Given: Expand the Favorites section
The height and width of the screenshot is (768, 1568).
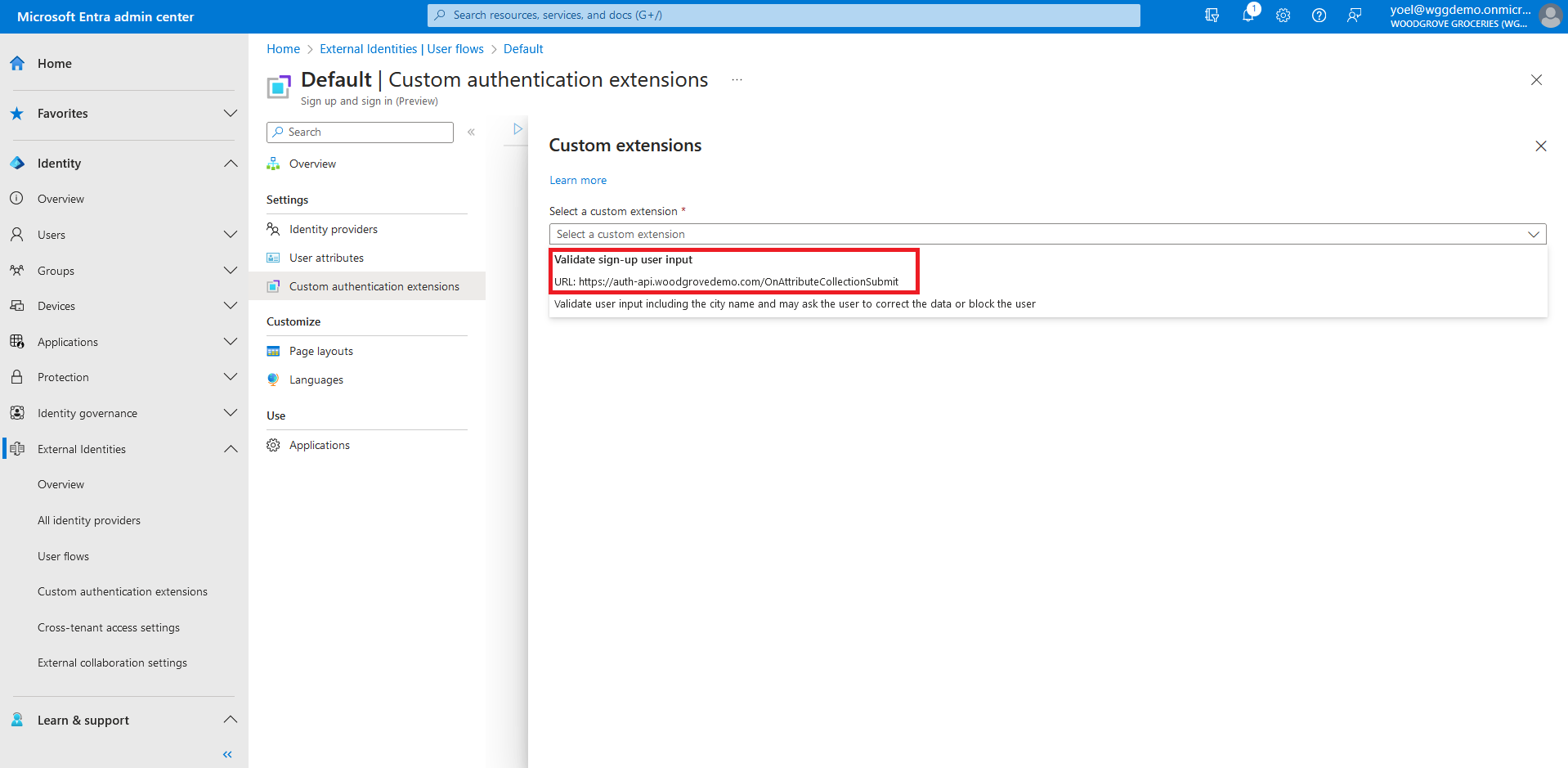Looking at the screenshot, I should (x=231, y=114).
